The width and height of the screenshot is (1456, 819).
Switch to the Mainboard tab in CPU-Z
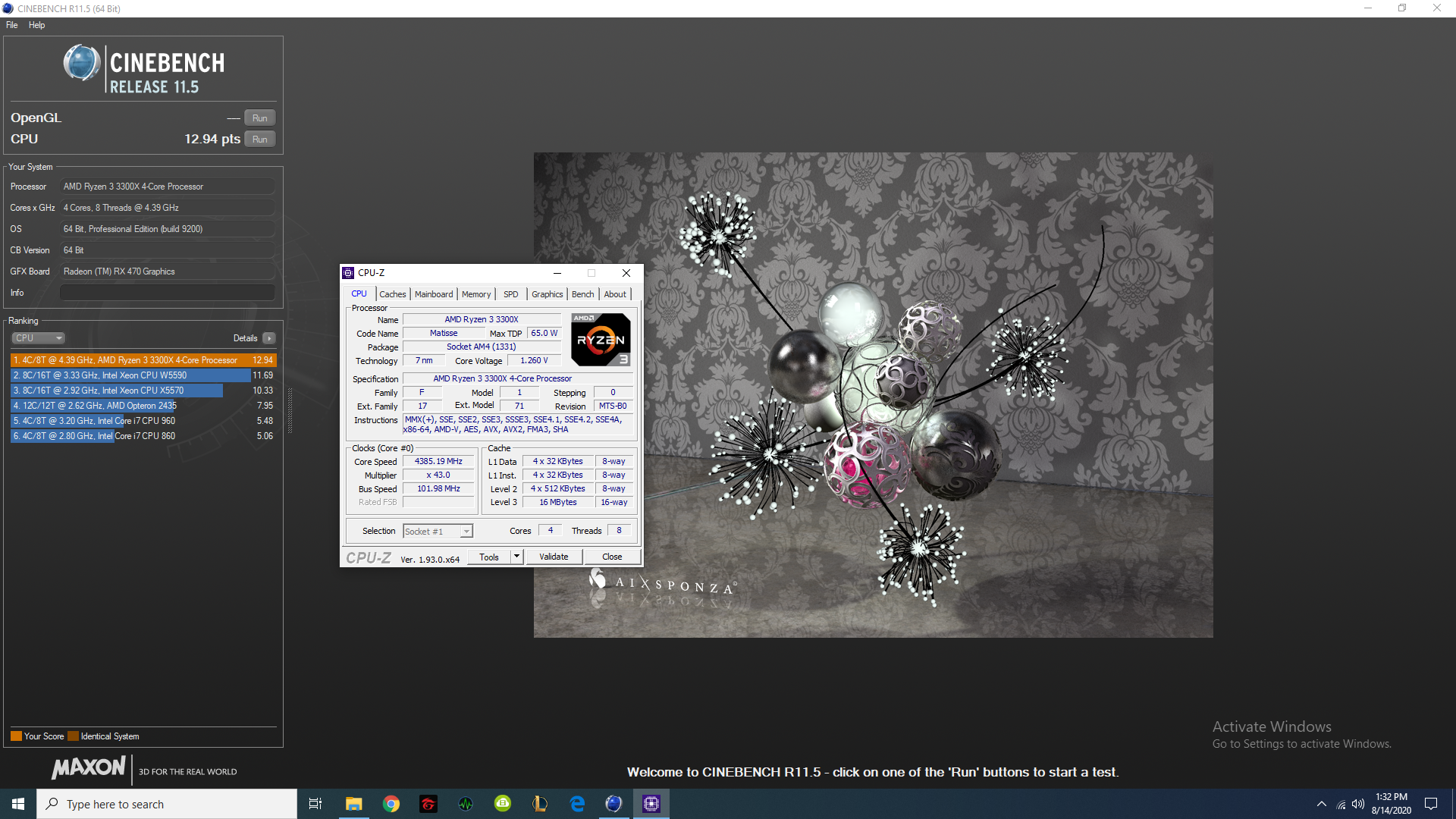coord(434,294)
